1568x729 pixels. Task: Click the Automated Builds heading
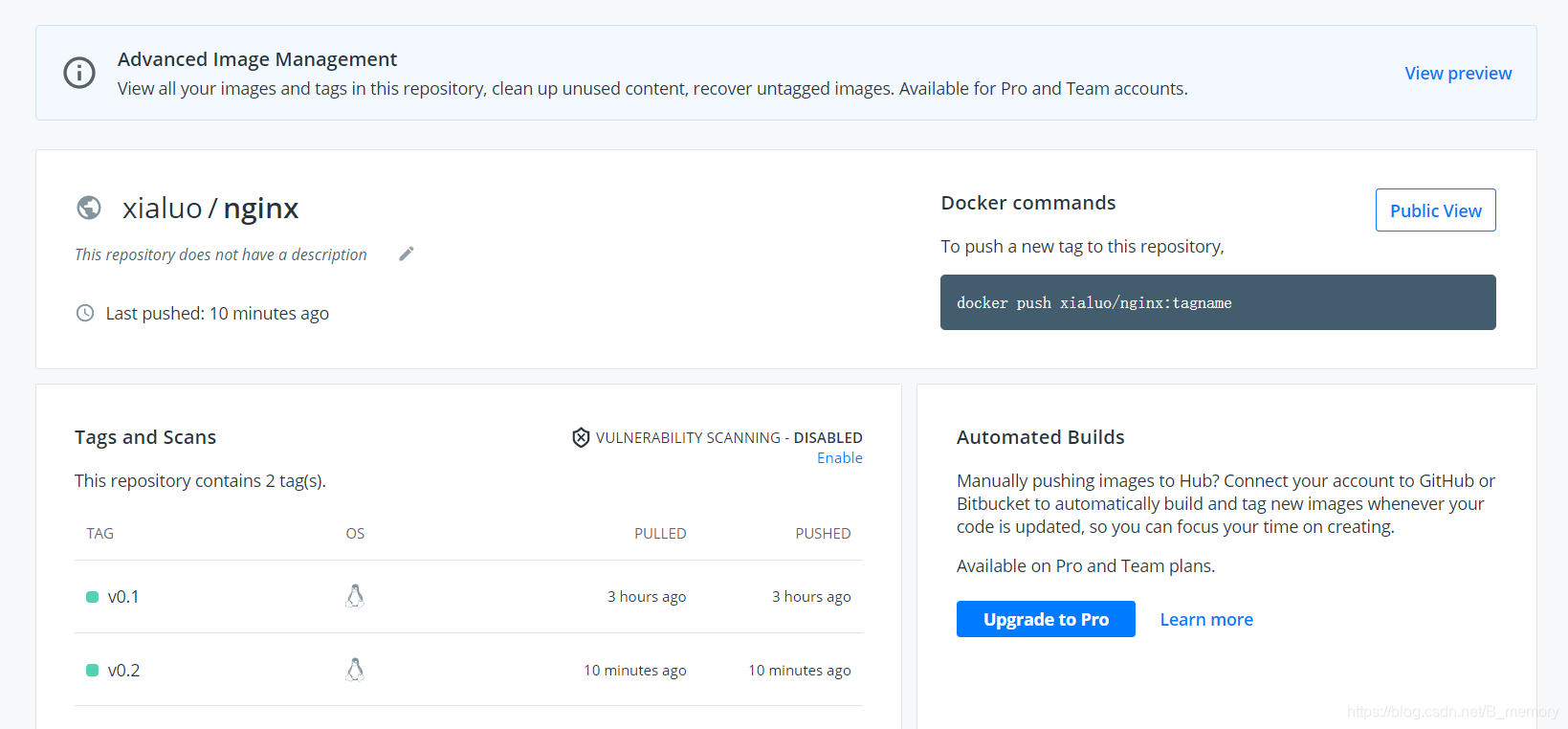1041,437
